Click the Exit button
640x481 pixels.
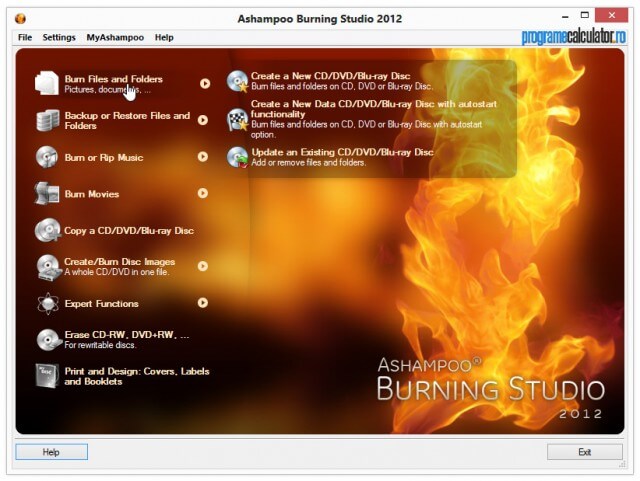pyautogui.click(x=584, y=452)
